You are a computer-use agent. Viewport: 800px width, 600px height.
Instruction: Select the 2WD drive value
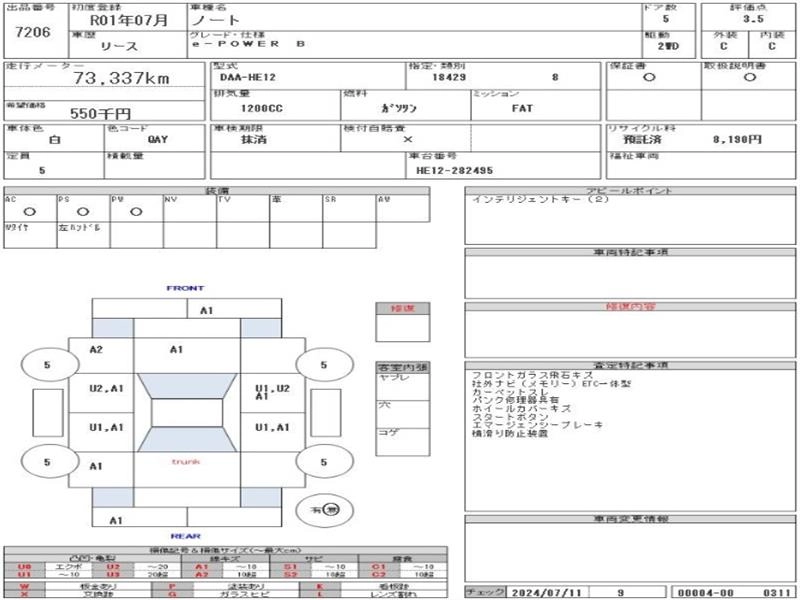pyautogui.click(x=668, y=46)
